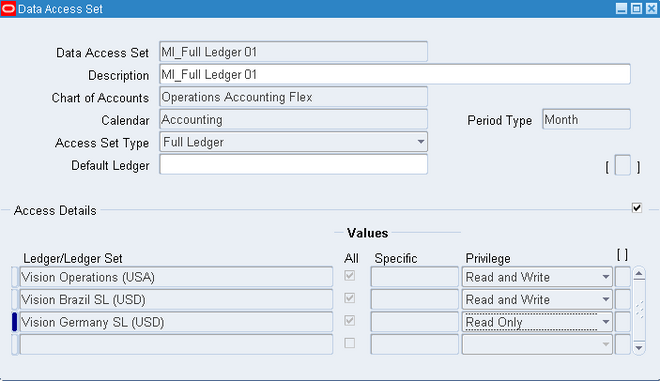660x381 pixels.
Task: Click scrollbar down arrow in Access Details
Action: [x=639, y=347]
